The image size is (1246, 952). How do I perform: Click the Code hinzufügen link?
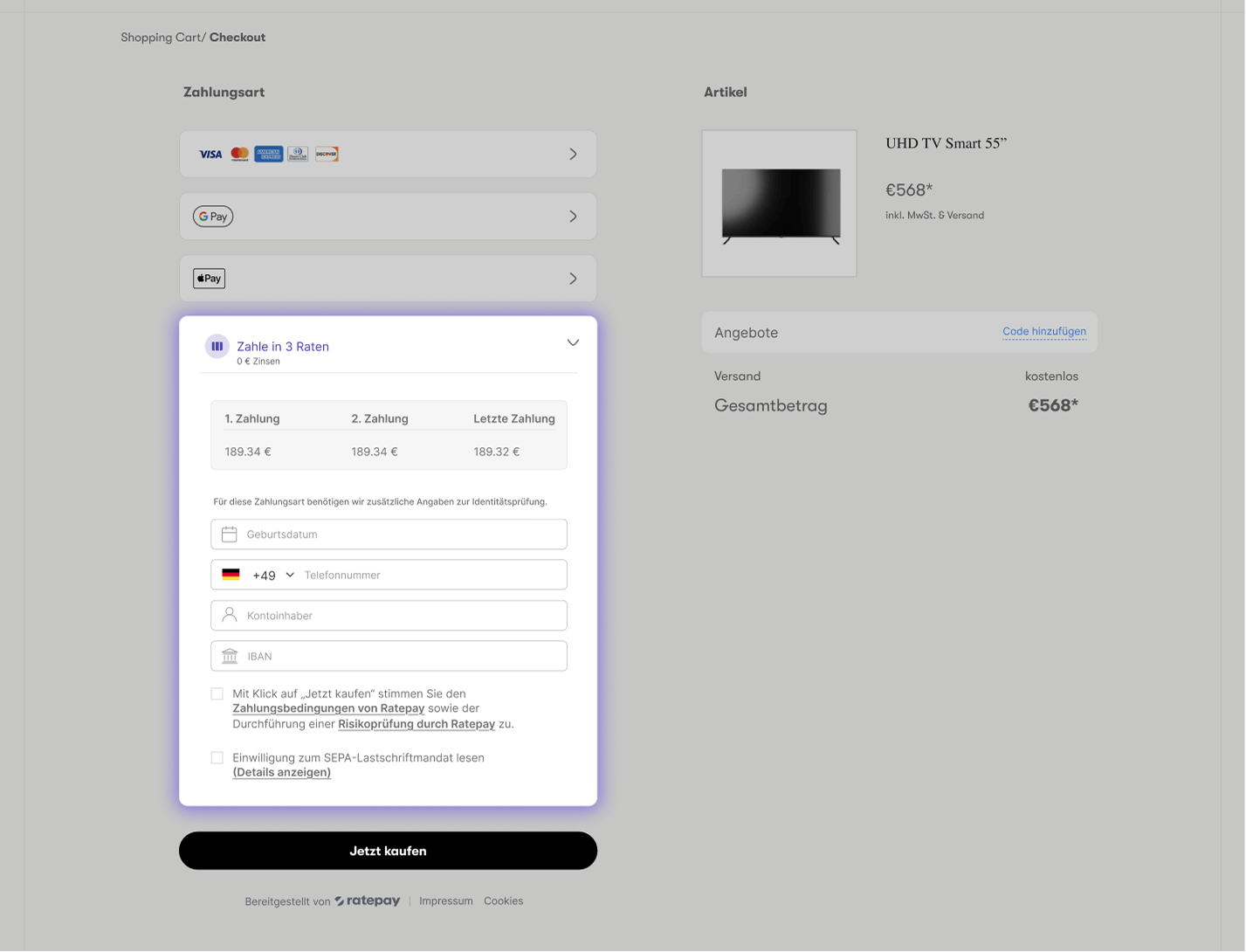pyautogui.click(x=1044, y=332)
